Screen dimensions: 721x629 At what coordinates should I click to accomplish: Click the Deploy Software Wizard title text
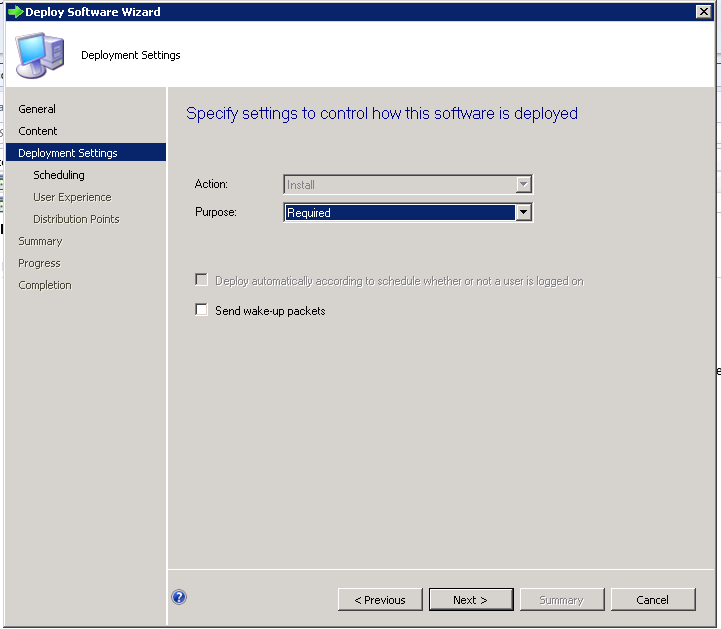point(93,12)
